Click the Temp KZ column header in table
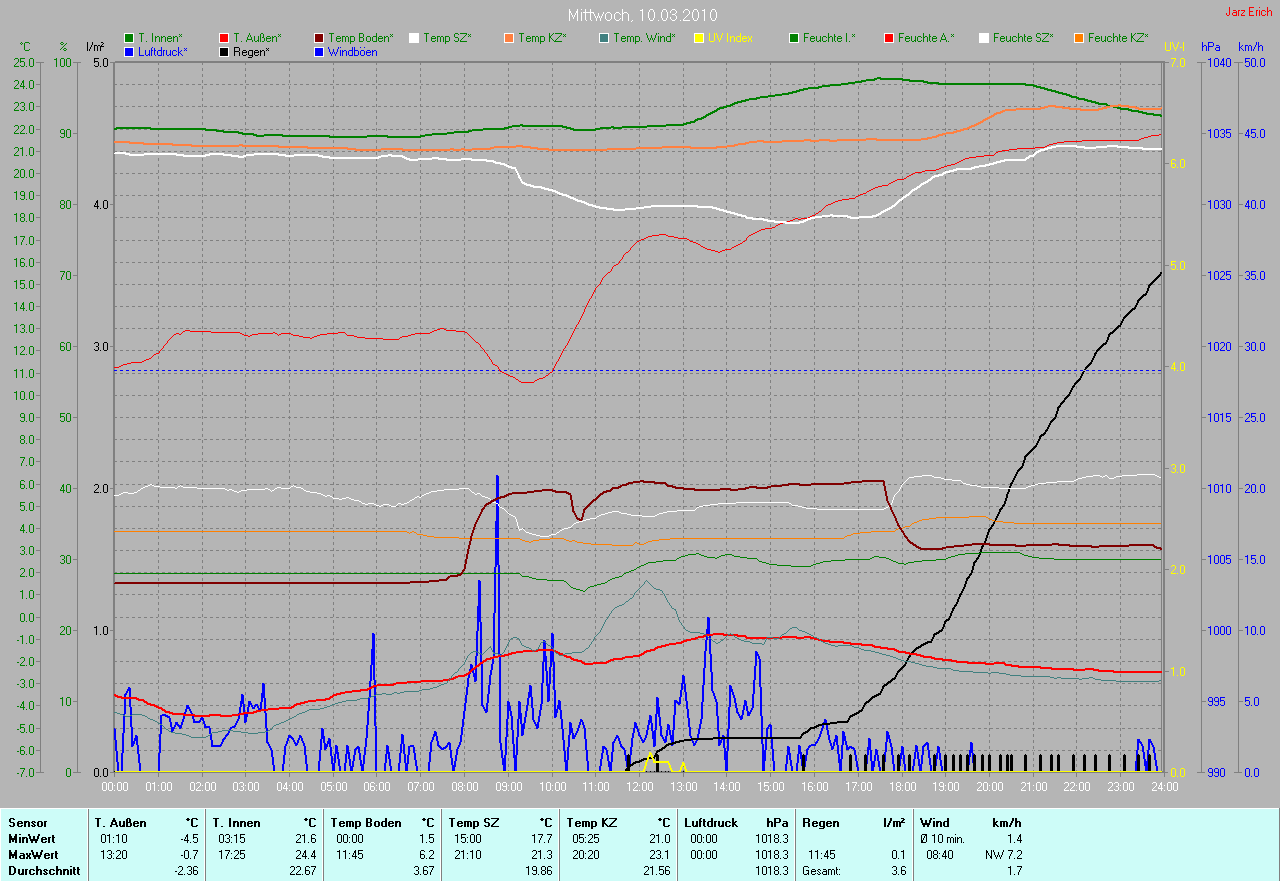This screenshot has height=881, width=1280. click(591, 823)
